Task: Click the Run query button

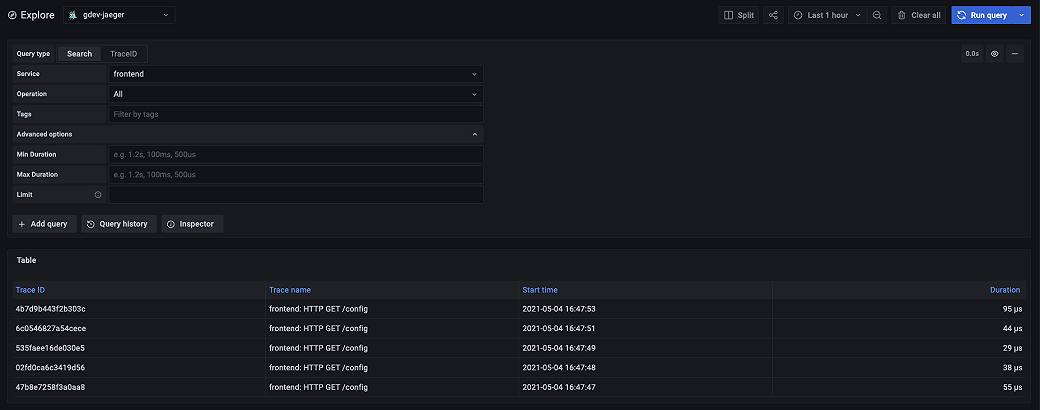Action: tap(981, 15)
